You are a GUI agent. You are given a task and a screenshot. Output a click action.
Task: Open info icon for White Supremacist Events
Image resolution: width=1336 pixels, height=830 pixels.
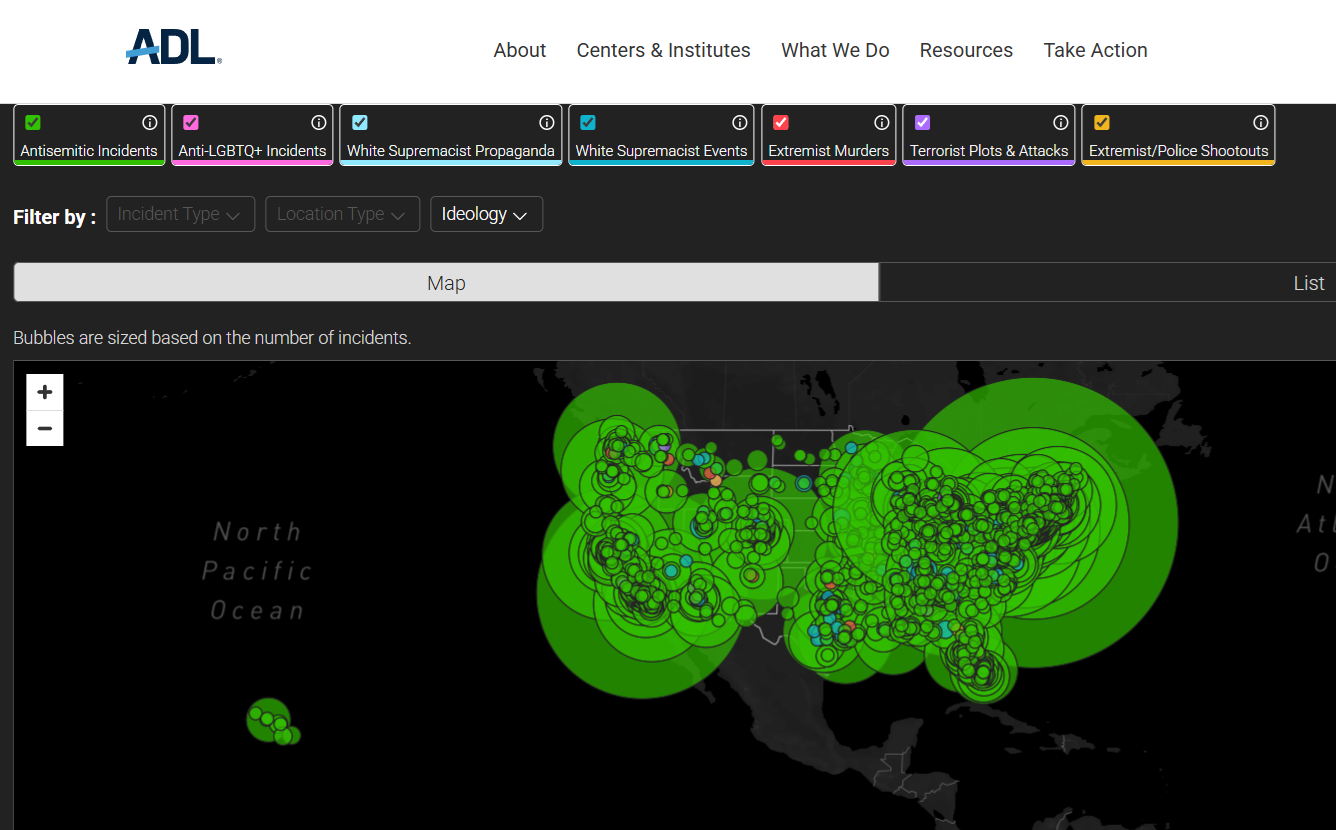[x=740, y=123]
